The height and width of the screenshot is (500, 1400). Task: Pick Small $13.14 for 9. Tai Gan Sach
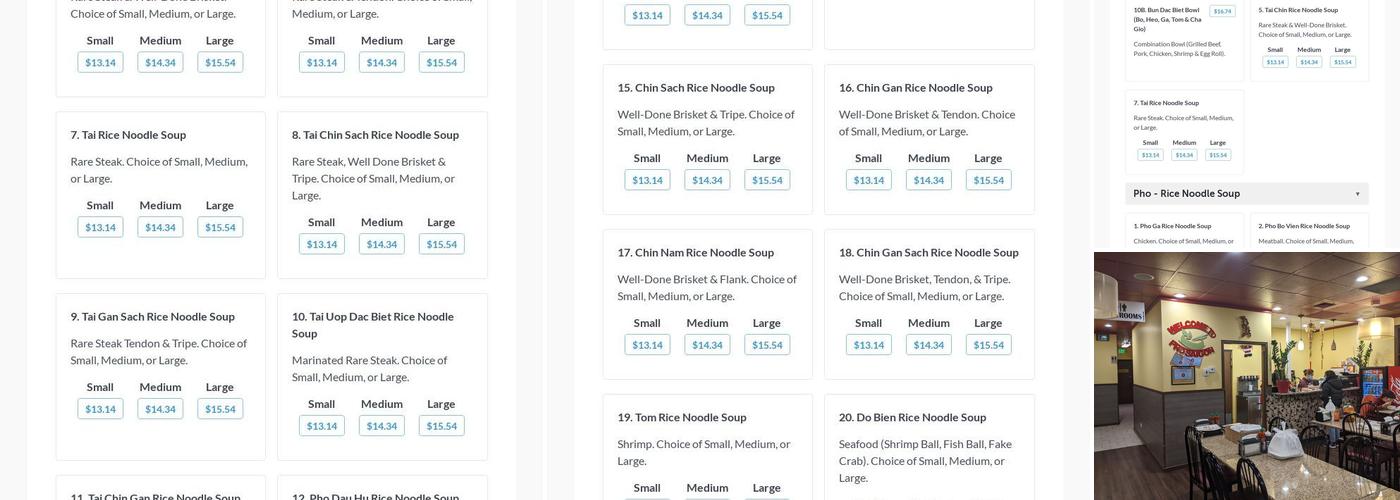[x=100, y=409]
